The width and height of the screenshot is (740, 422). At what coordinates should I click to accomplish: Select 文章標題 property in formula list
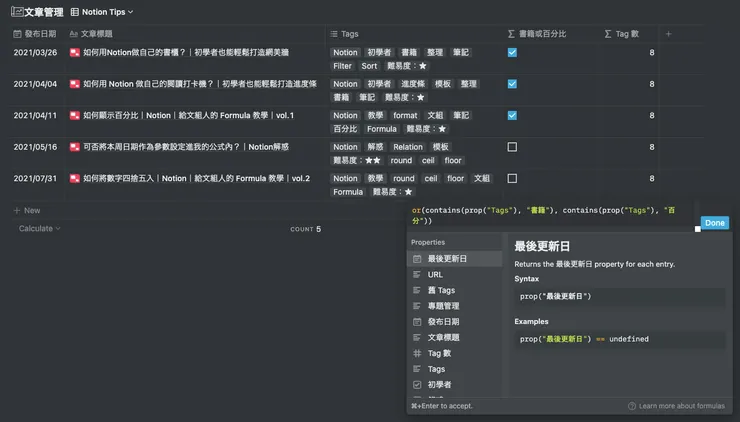[x=454, y=338]
